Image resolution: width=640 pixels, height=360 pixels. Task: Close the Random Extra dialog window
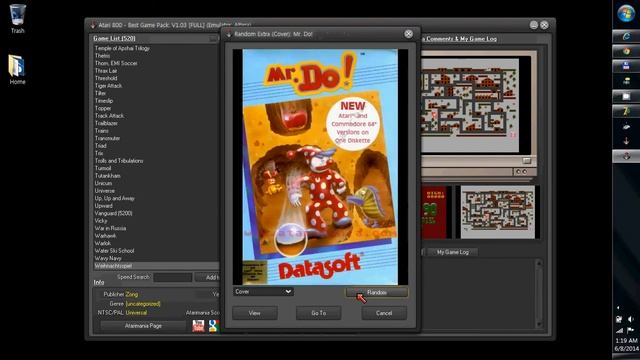coord(408,34)
